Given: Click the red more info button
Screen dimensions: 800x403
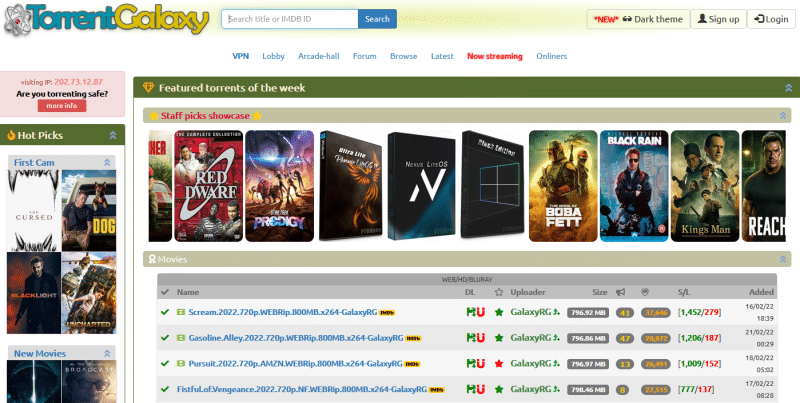Looking at the screenshot, I should [x=62, y=105].
